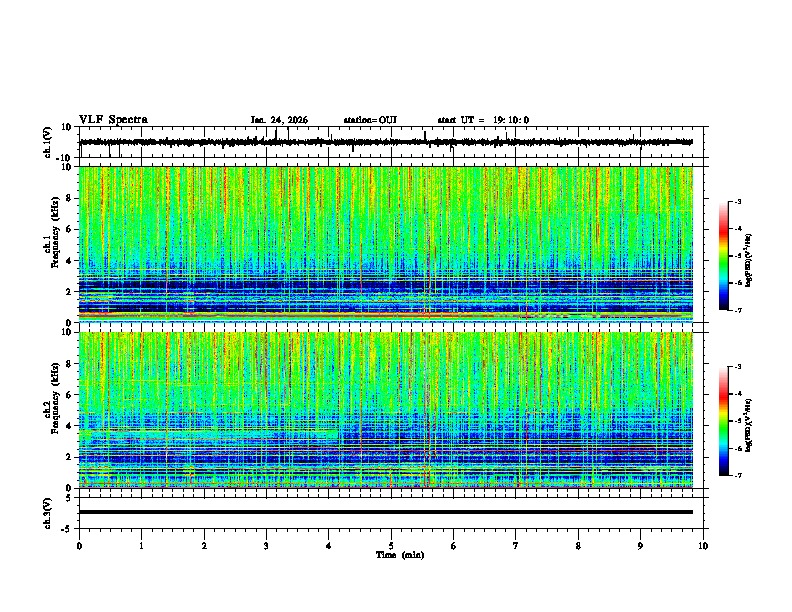Click the "5" tick on ch.3 voltage axis
This screenshot has height=612, width=792.
click(x=70, y=498)
